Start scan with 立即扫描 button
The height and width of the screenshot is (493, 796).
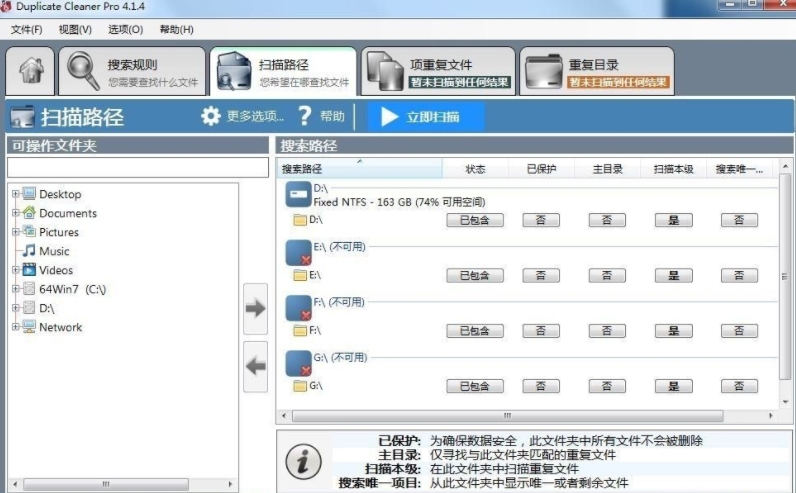[x=425, y=117]
